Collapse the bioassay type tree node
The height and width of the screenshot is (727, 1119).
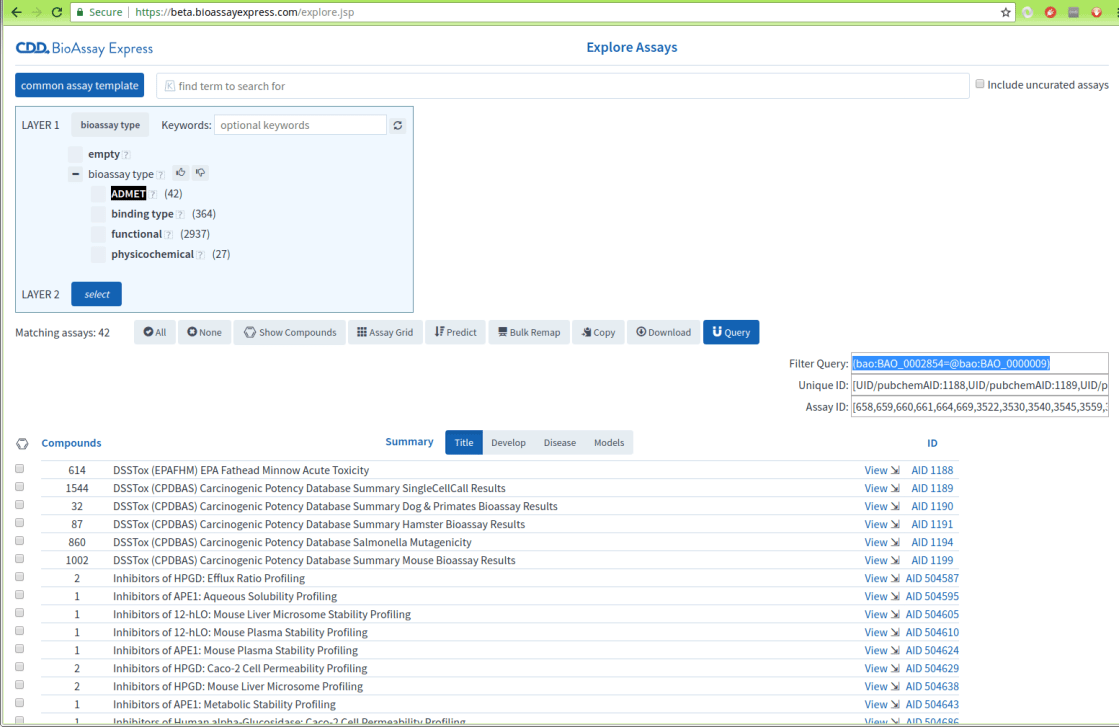point(75,174)
